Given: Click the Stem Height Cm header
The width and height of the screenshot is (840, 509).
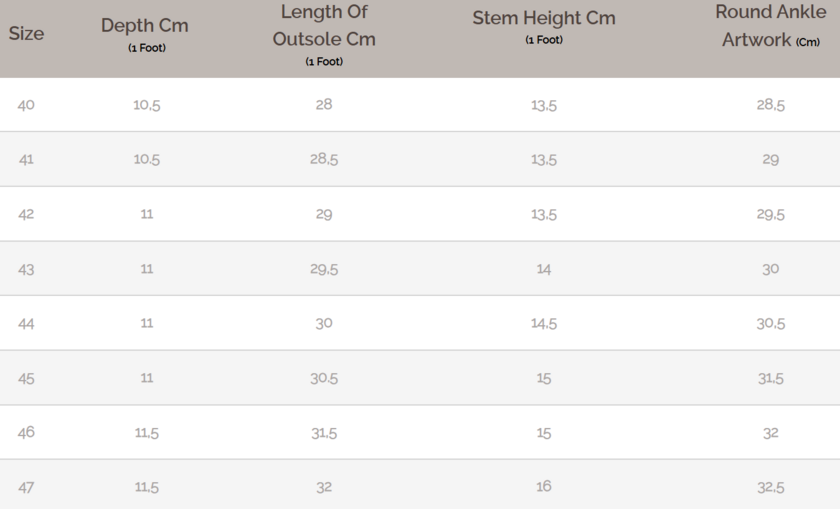Looking at the screenshot, I should tap(544, 19).
